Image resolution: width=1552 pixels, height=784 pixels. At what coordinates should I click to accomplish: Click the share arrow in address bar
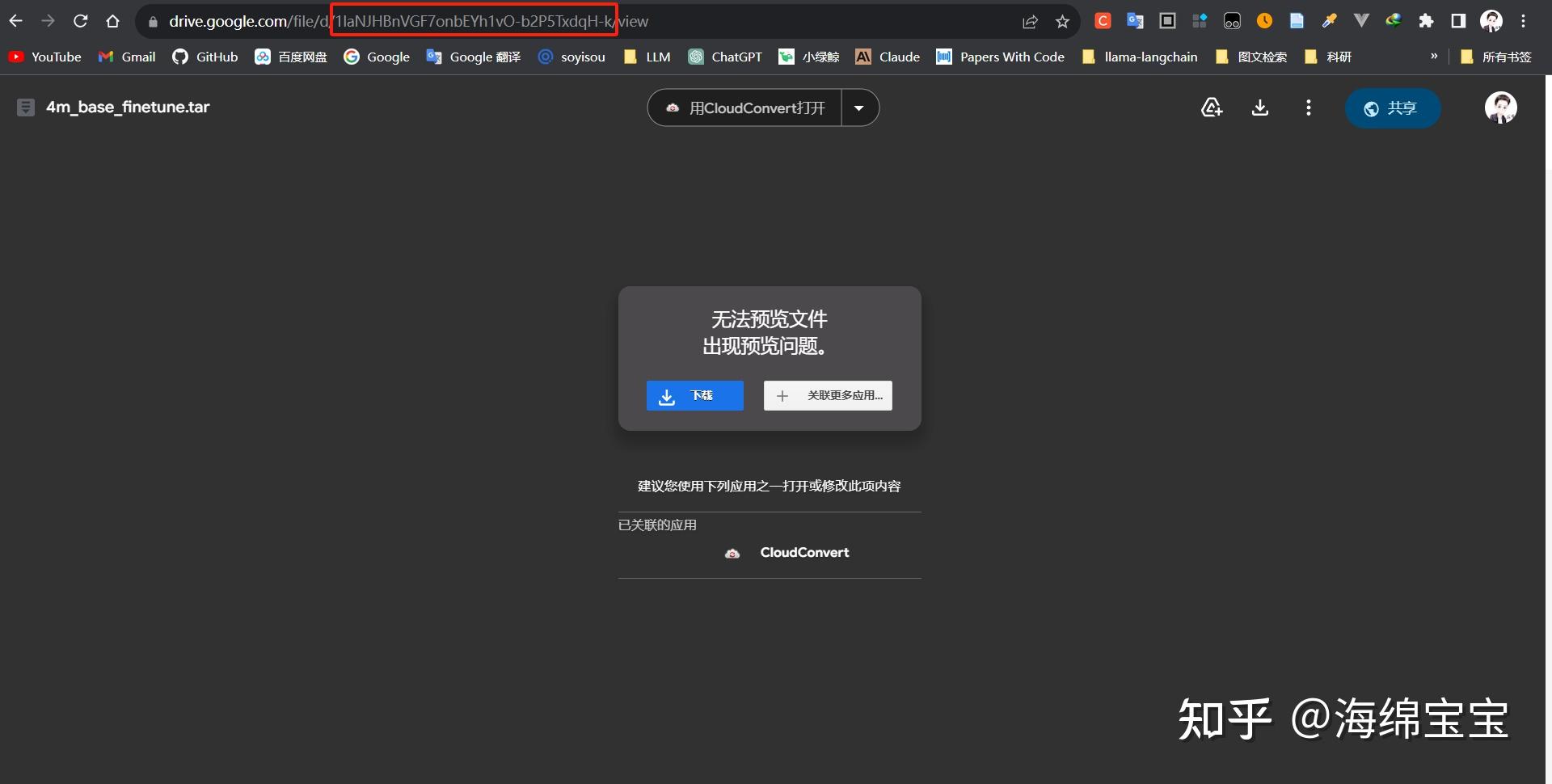[x=1030, y=21]
